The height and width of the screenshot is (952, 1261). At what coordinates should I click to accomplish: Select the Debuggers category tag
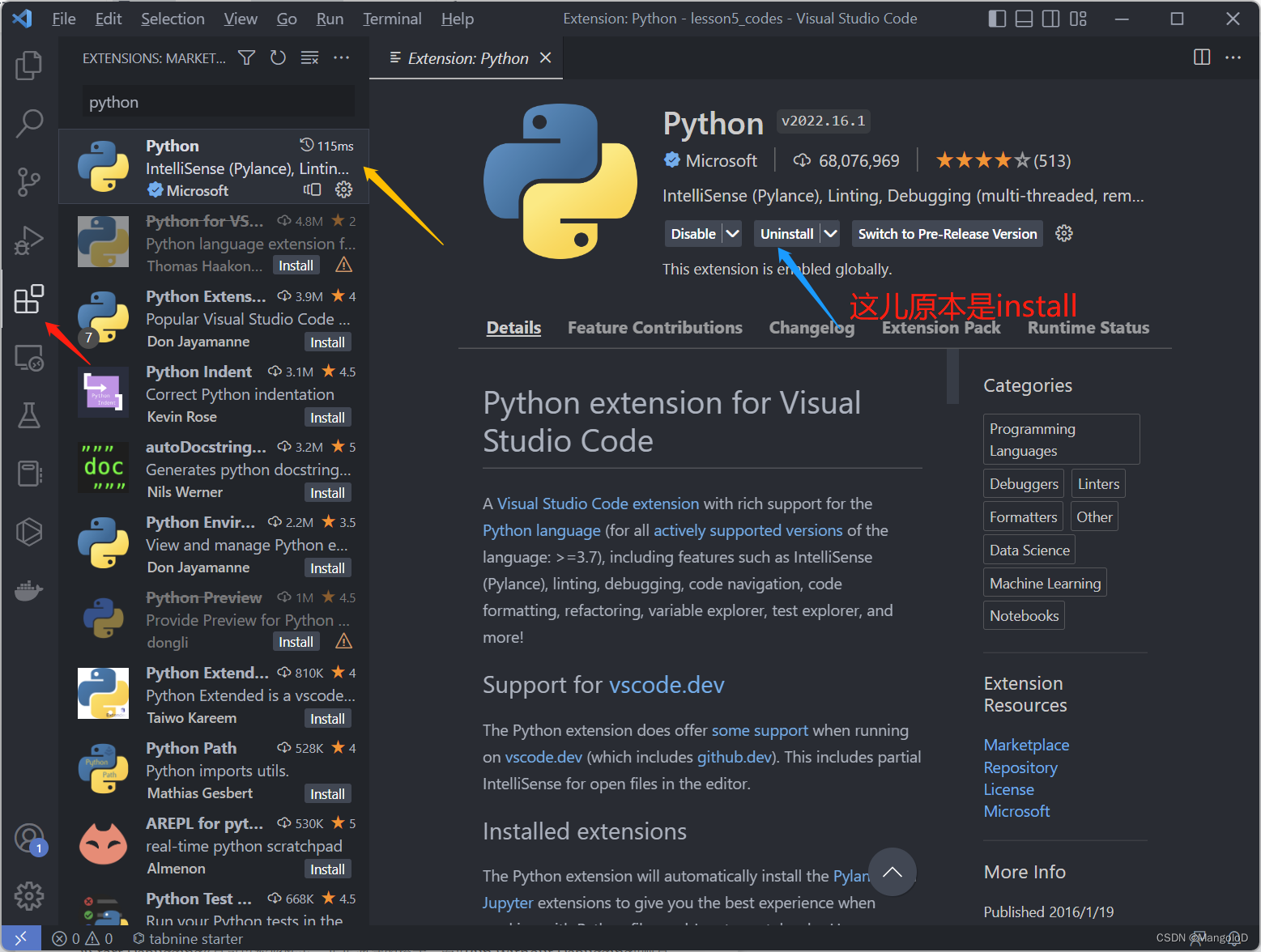coord(1024,484)
